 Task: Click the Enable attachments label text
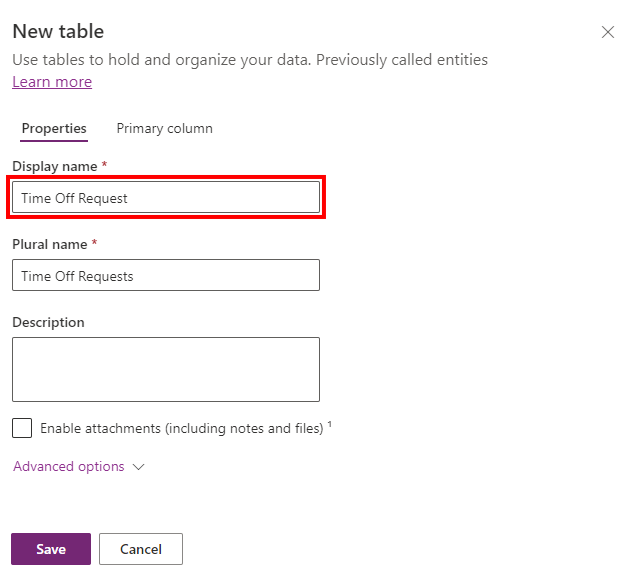click(x=181, y=429)
